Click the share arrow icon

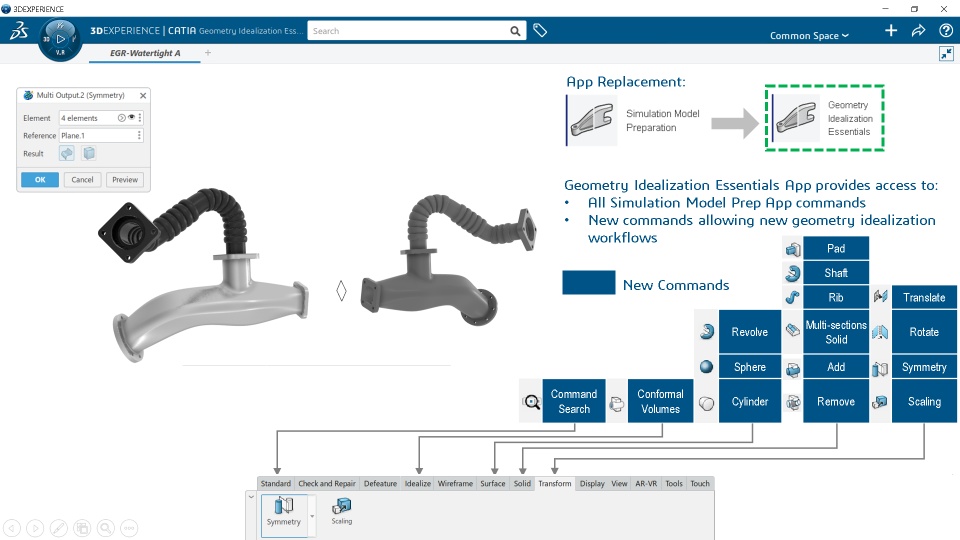918,31
